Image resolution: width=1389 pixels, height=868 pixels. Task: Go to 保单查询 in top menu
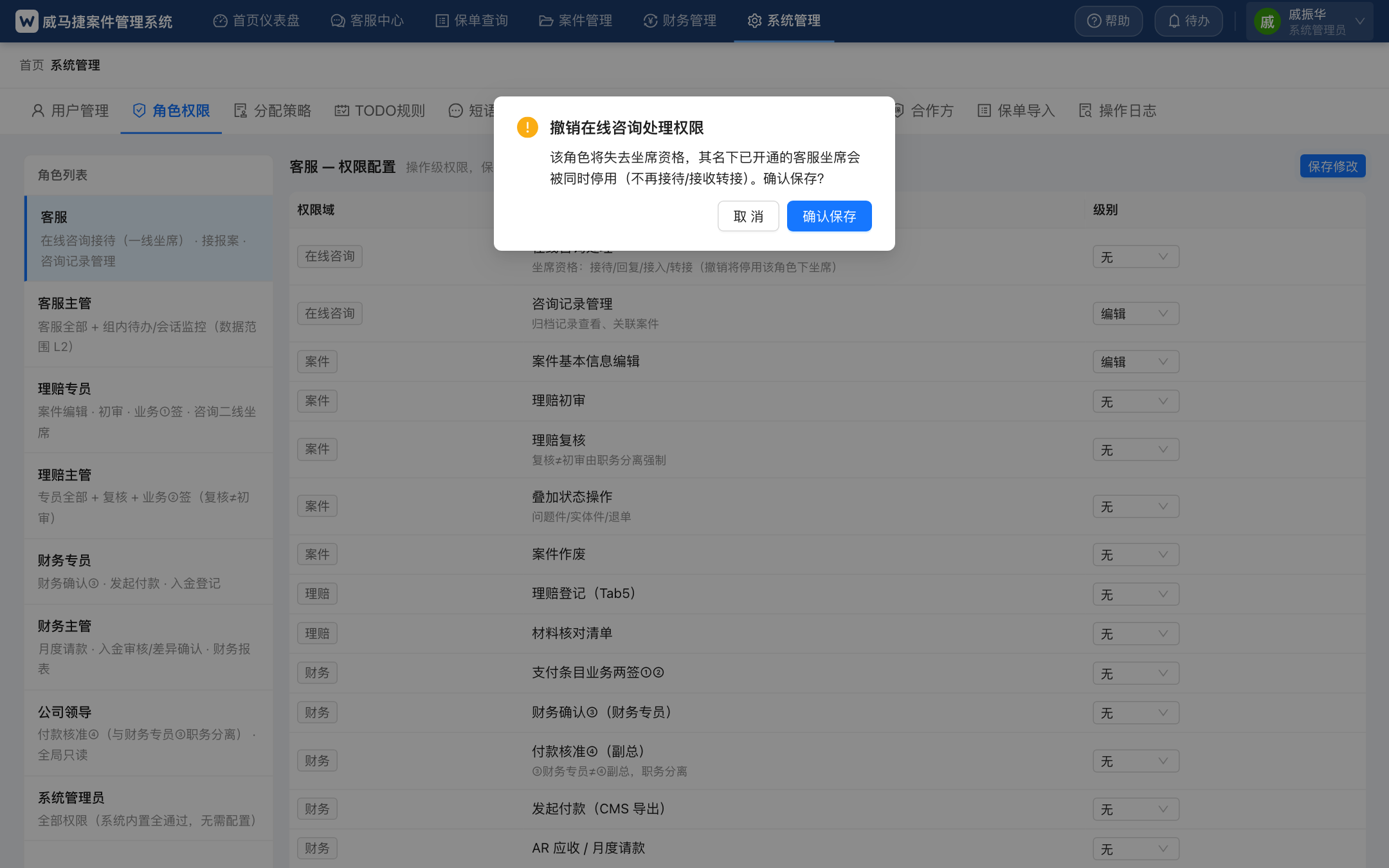coord(471,21)
